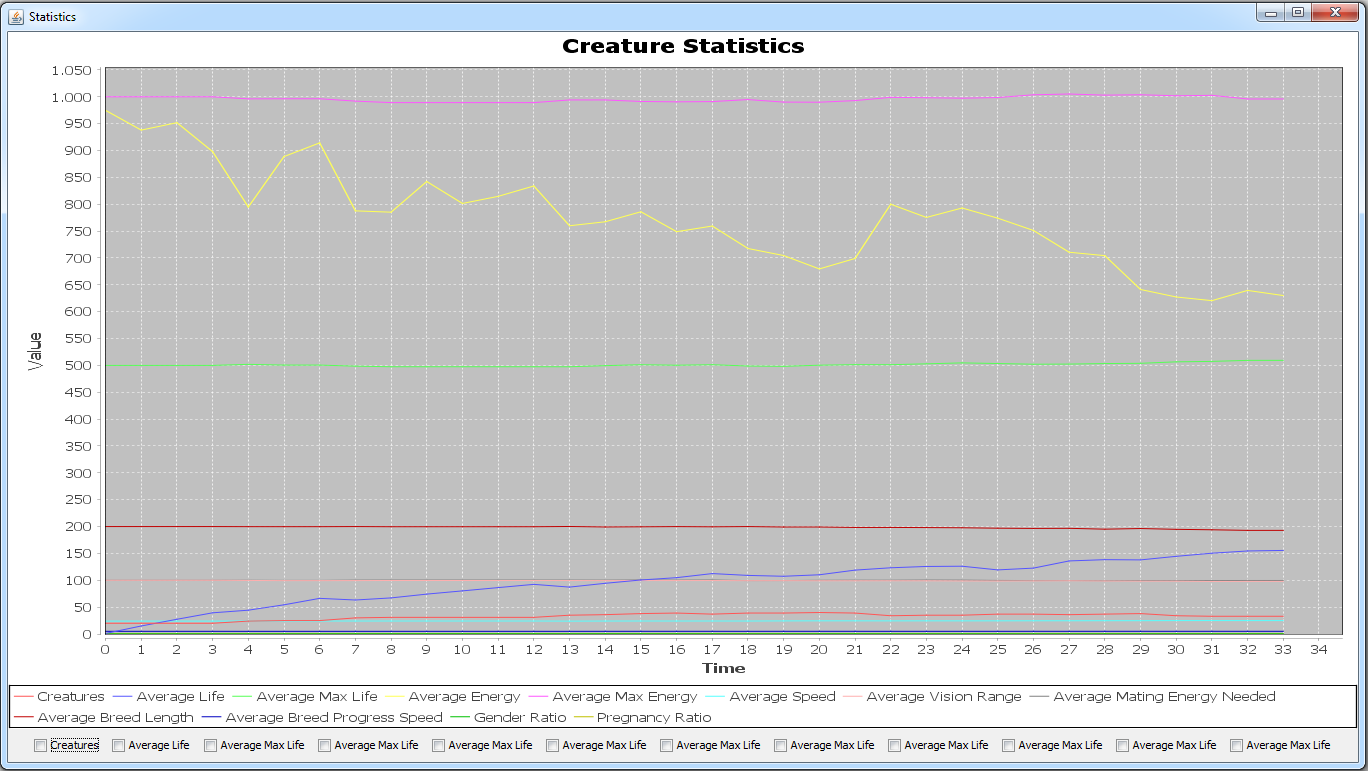This screenshot has width=1368, height=771.
Task: Select the Average Vision Range legend entry
Action: [x=932, y=696]
